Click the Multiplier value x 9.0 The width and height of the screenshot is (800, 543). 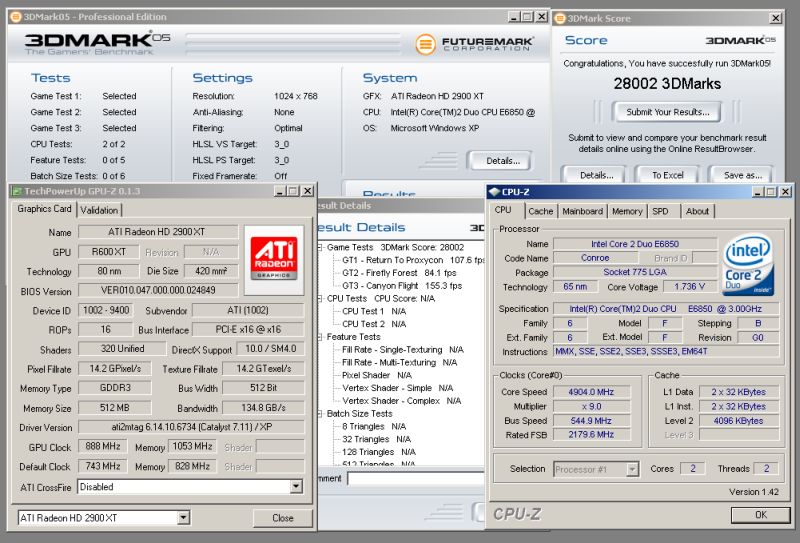[591, 407]
